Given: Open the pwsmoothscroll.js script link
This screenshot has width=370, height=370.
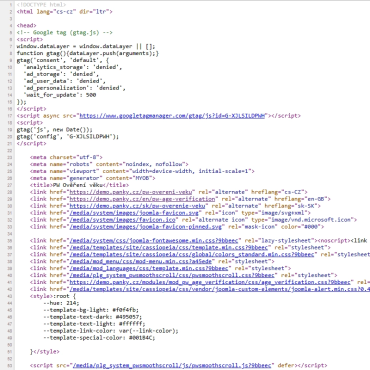Looking at the screenshot, I should click(x=172, y=365).
